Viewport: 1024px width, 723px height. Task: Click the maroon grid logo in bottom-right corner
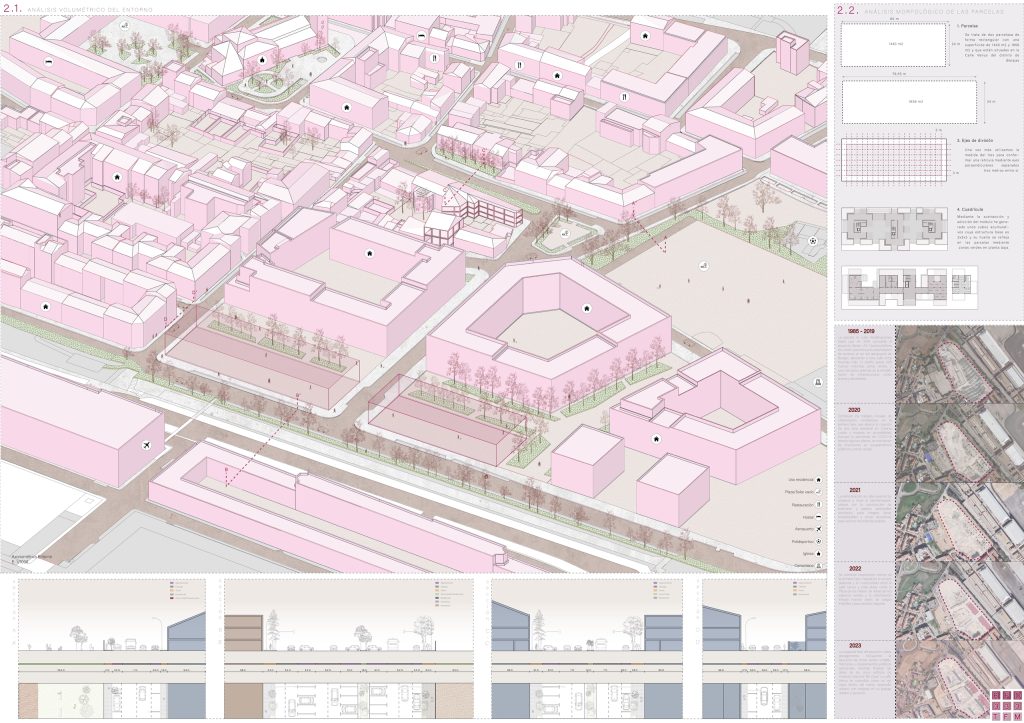1002,704
